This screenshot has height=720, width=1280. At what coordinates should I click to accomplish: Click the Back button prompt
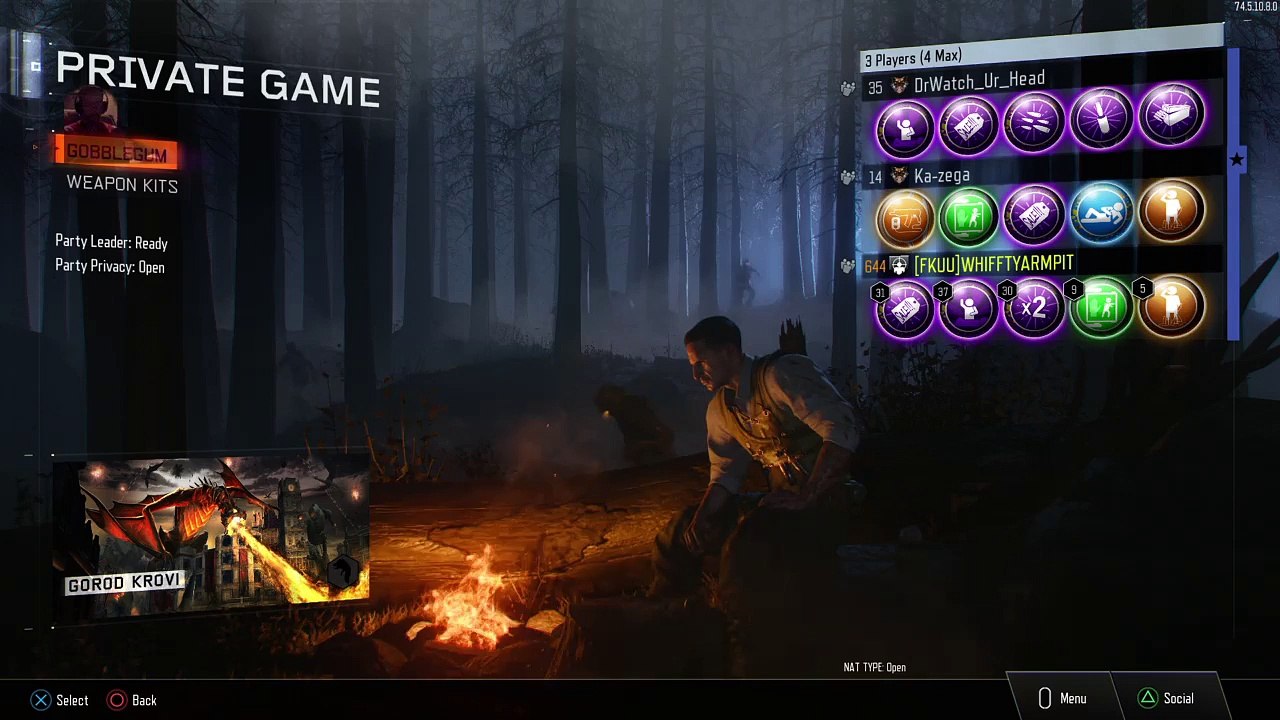(x=132, y=700)
